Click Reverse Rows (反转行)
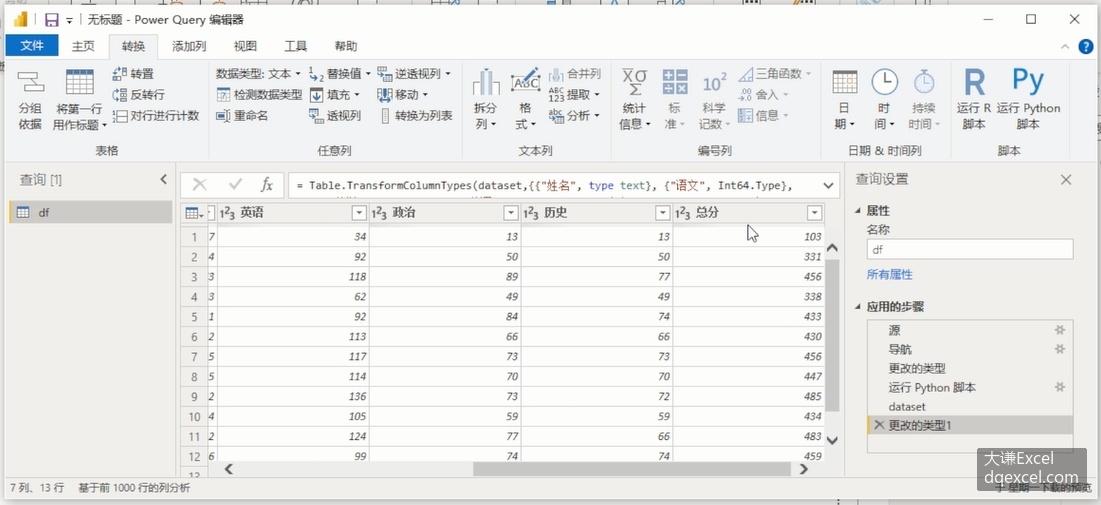 (x=138, y=95)
